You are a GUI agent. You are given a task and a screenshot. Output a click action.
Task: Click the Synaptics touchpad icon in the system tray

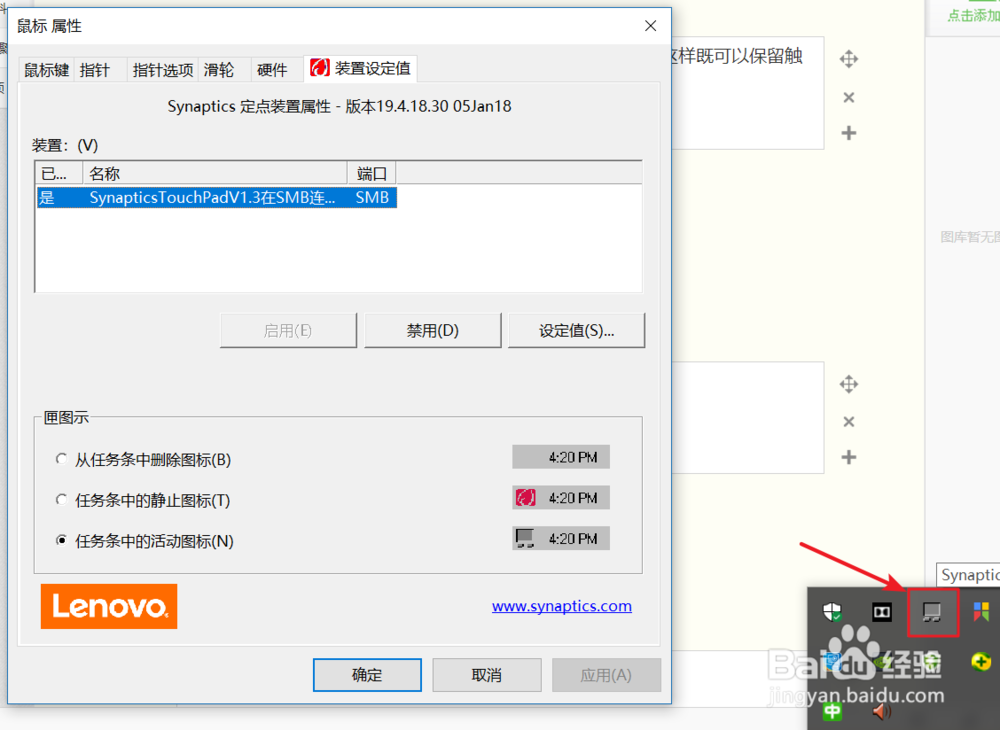click(932, 613)
